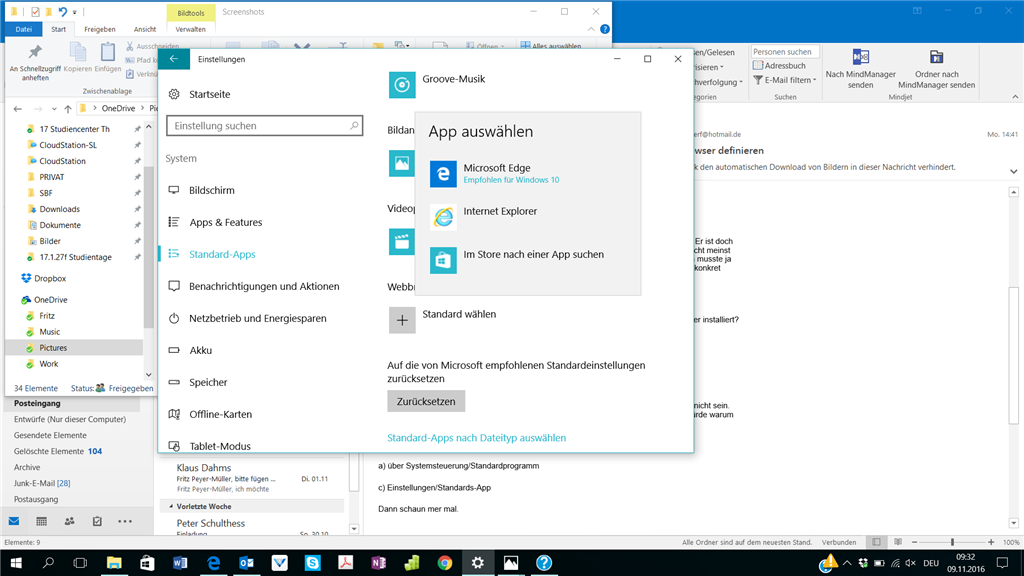Screen dimensions: 1024x576
Task: Show hidden system tray icons
Action: [847, 562]
